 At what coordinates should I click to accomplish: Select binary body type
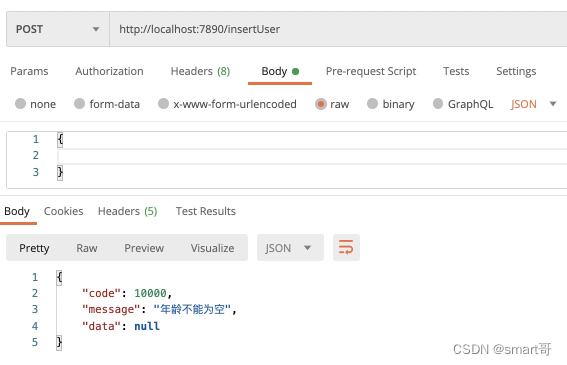372,104
